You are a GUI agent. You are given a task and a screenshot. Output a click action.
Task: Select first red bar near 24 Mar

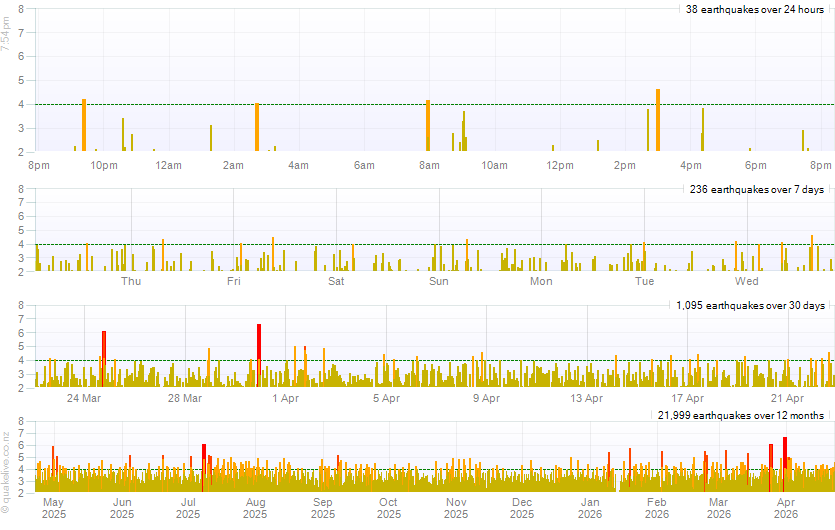[x=103, y=358]
